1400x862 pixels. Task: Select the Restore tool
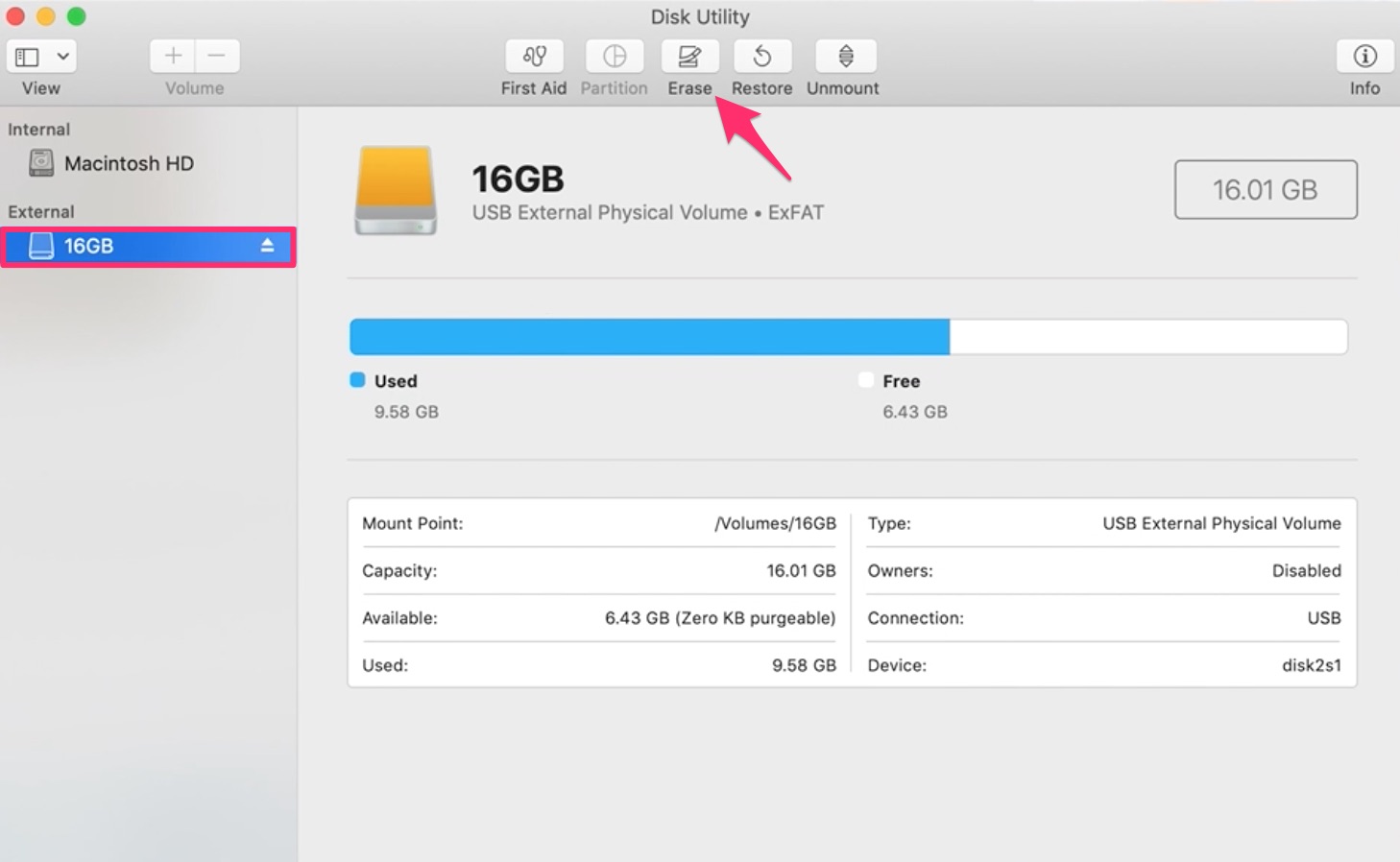(761, 57)
